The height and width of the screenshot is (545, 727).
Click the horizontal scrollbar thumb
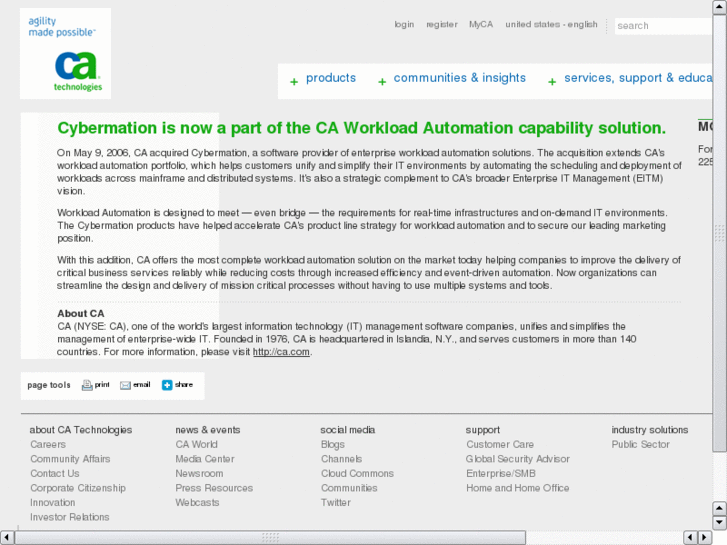pos(270,538)
